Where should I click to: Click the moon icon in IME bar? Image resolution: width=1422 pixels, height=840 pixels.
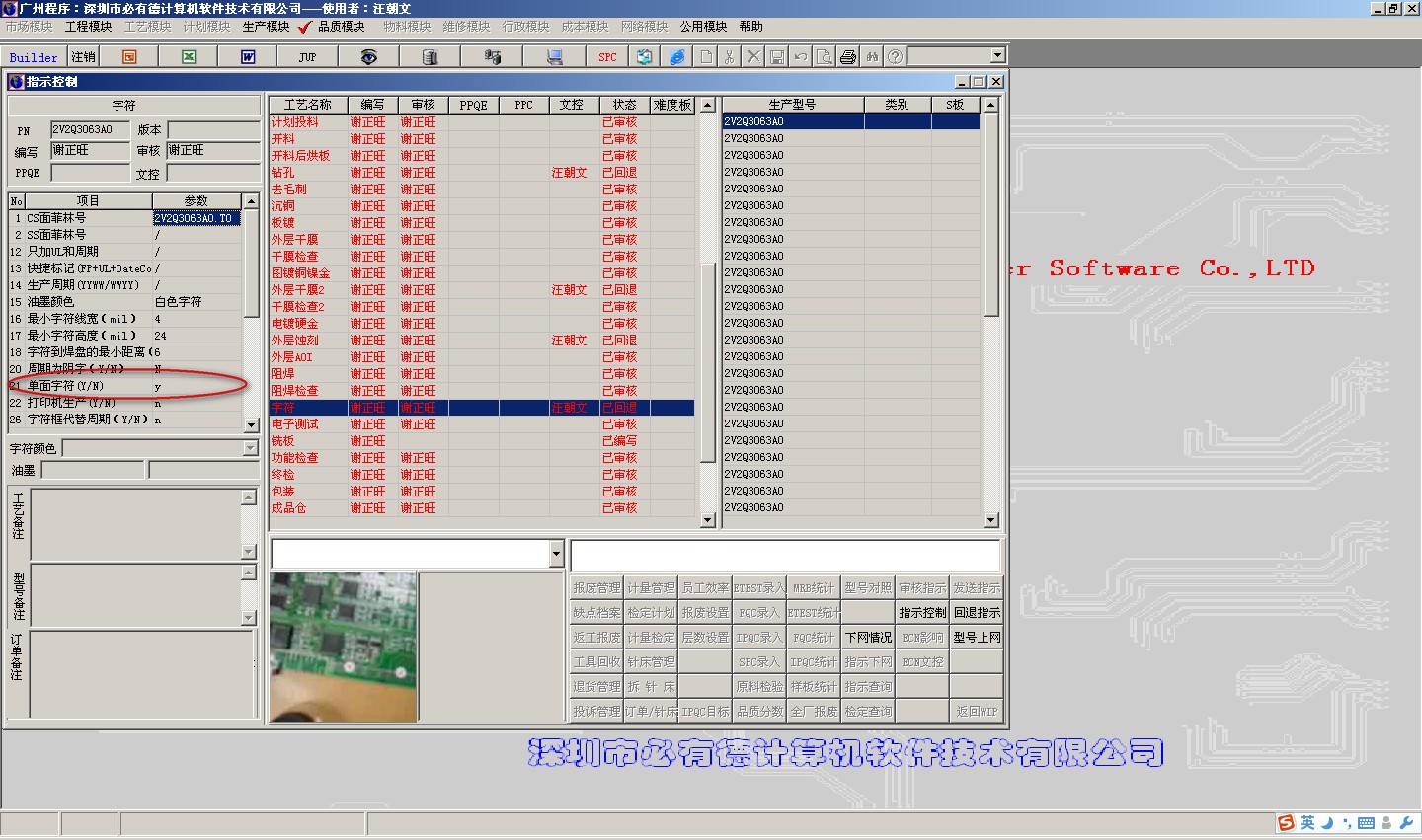[x=1327, y=823]
